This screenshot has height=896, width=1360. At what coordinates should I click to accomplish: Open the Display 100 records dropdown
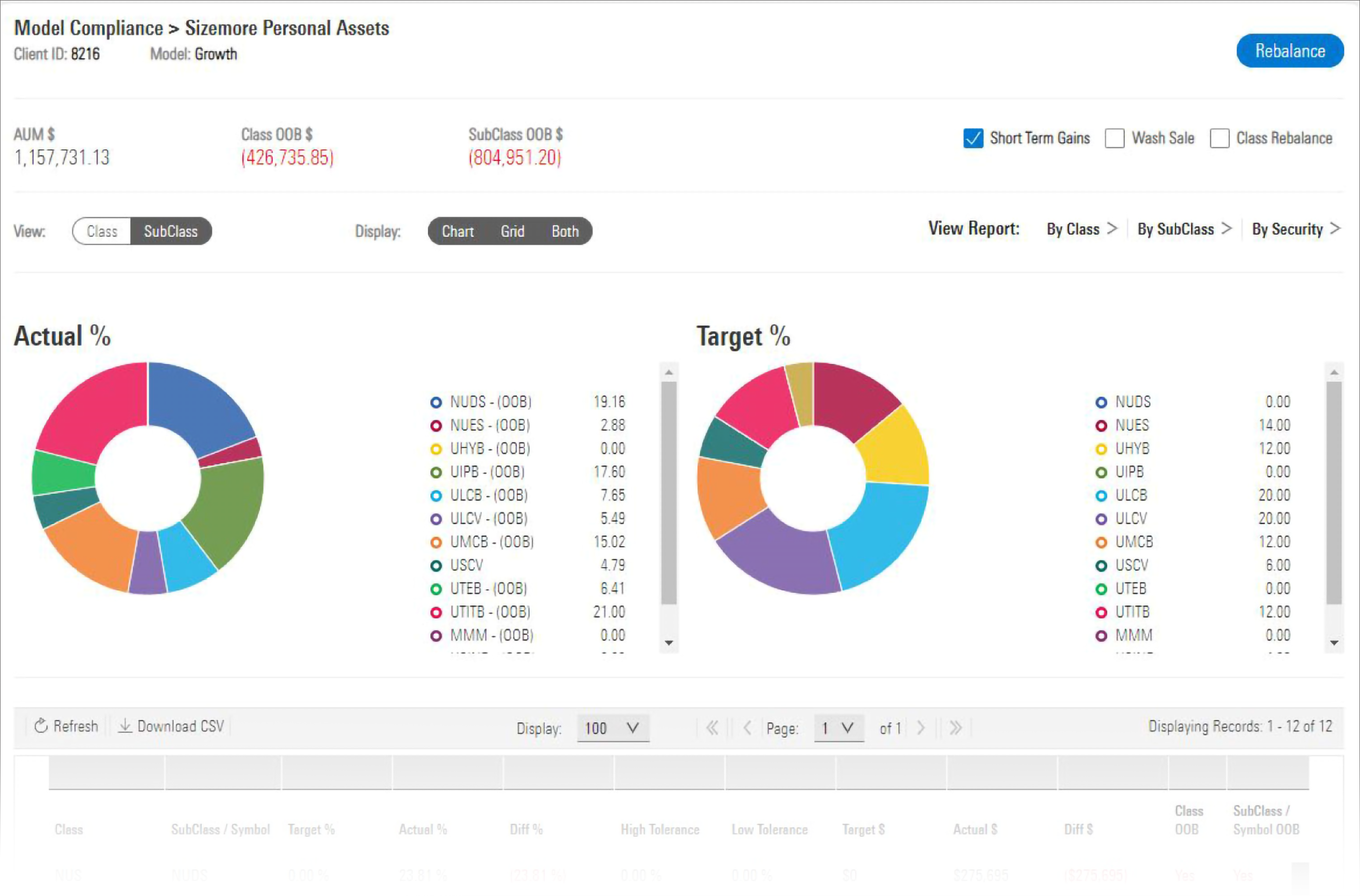click(613, 728)
